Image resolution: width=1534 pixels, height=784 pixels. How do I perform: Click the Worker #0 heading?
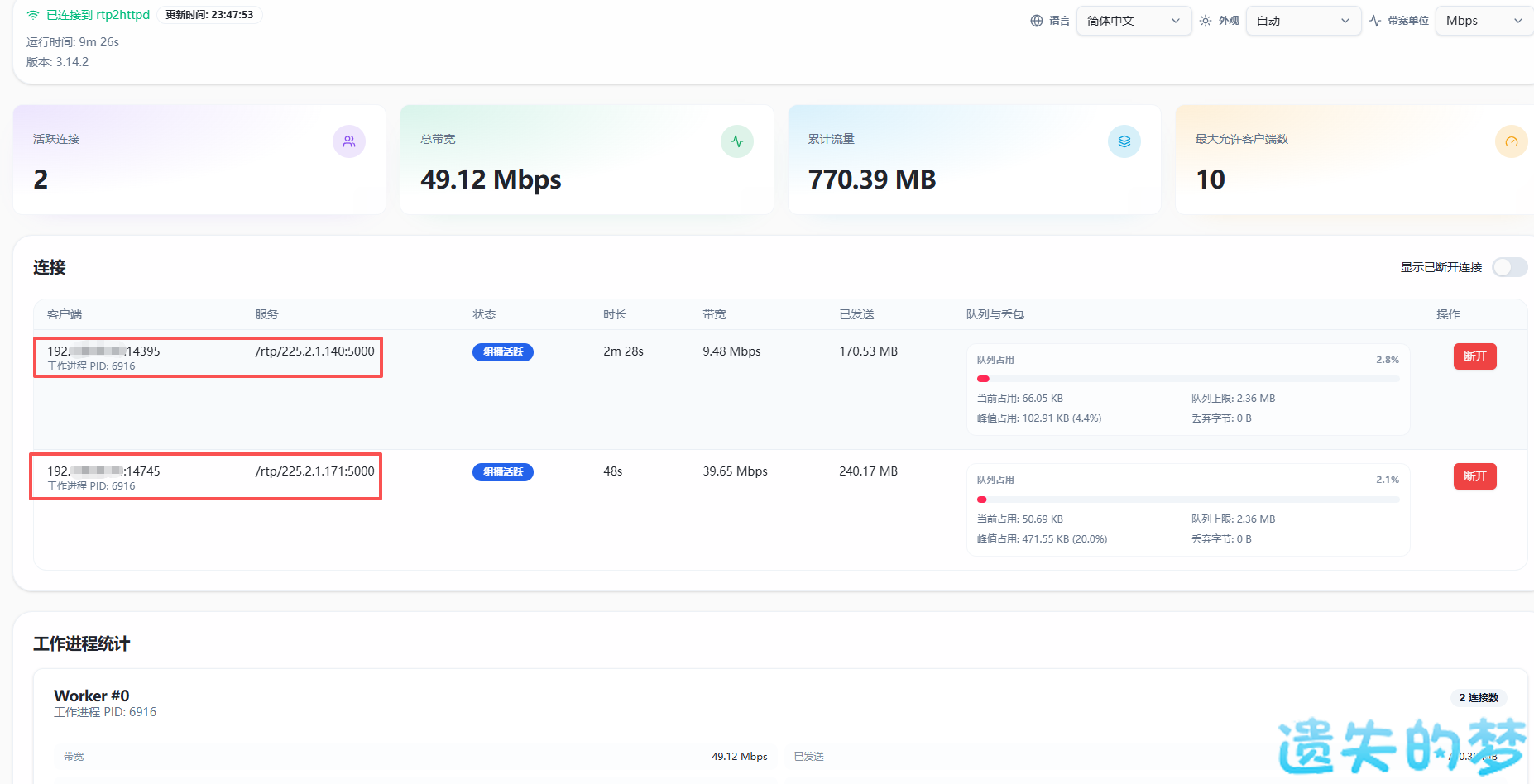click(x=92, y=696)
